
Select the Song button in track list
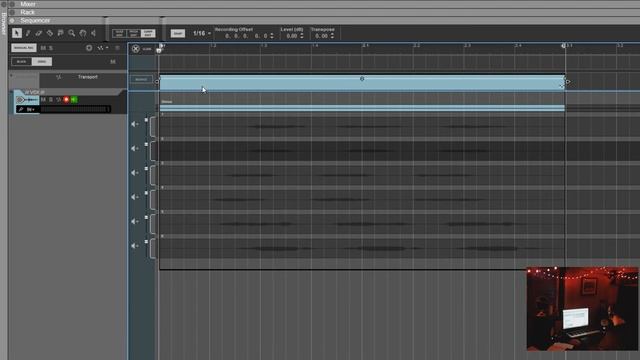(42, 62)
